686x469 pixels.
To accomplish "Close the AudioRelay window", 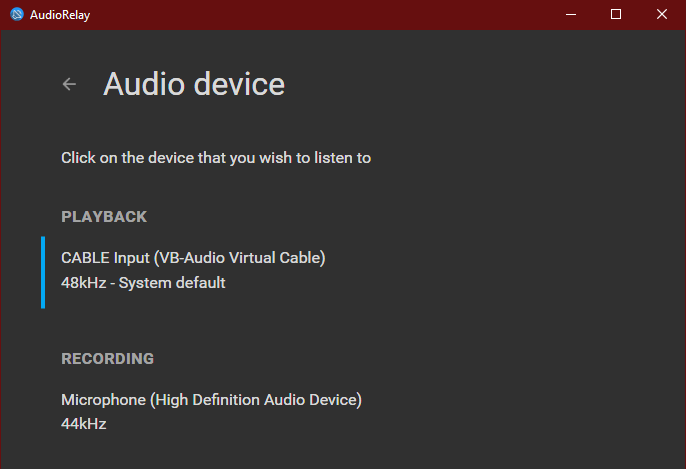I will click(x=662, y=14).
